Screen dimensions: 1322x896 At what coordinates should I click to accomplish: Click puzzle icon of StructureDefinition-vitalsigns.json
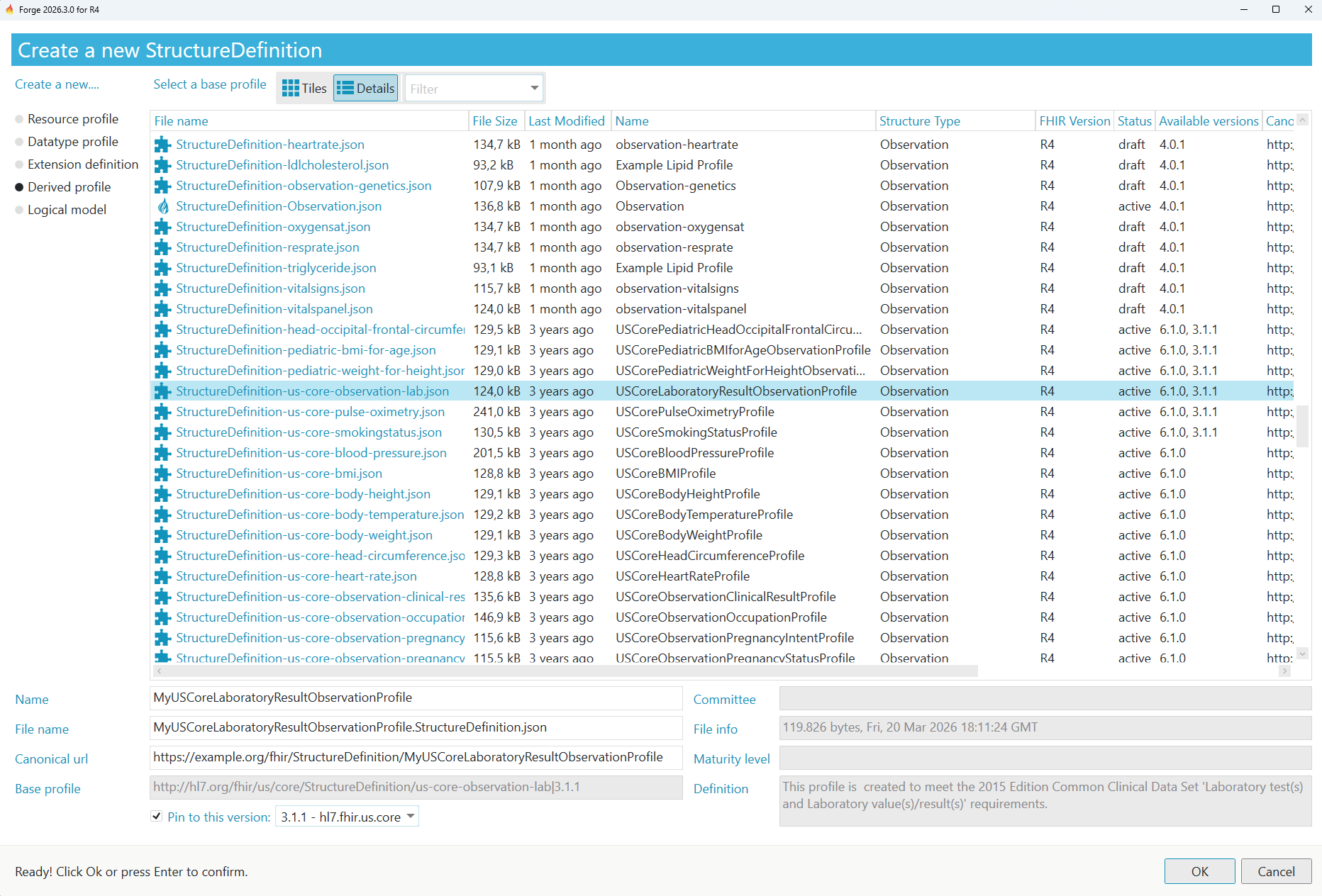pos(163,289)
